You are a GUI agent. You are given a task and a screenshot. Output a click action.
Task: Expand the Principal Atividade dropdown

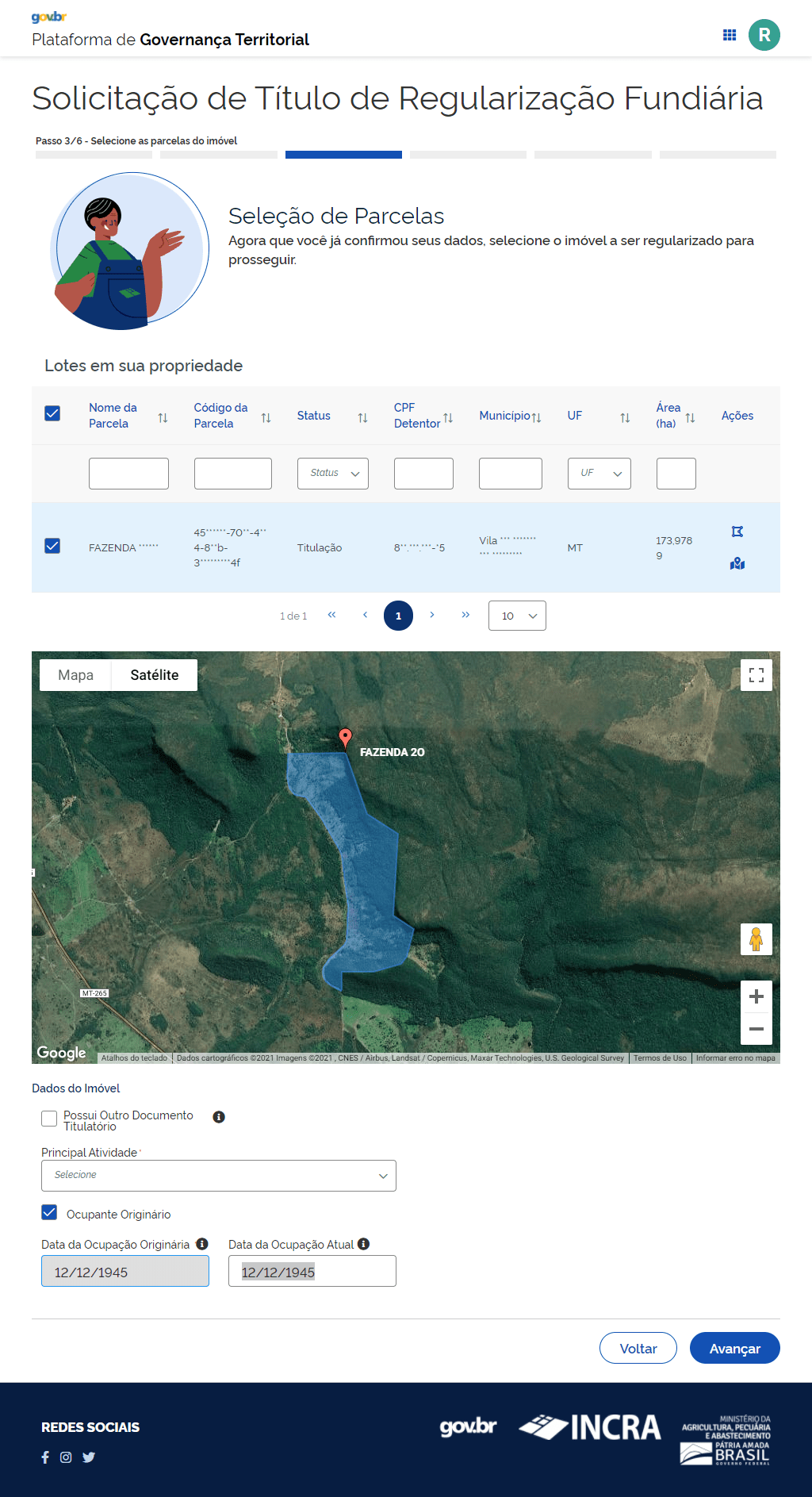pos(218,1176)
